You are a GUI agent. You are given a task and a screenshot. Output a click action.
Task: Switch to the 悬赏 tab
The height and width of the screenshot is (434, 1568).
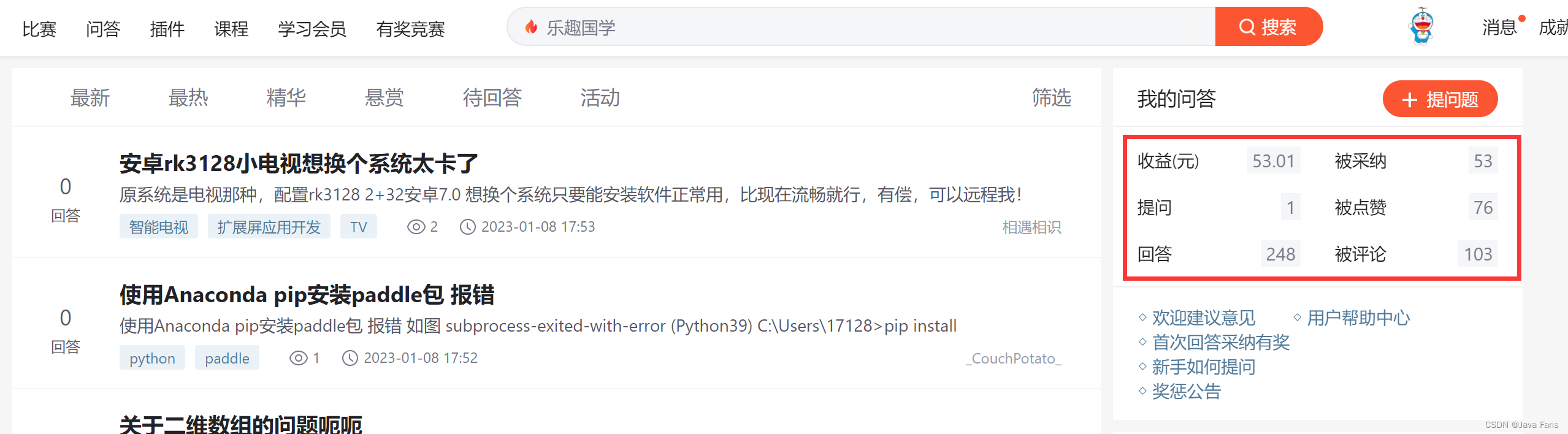pos(384,97)
